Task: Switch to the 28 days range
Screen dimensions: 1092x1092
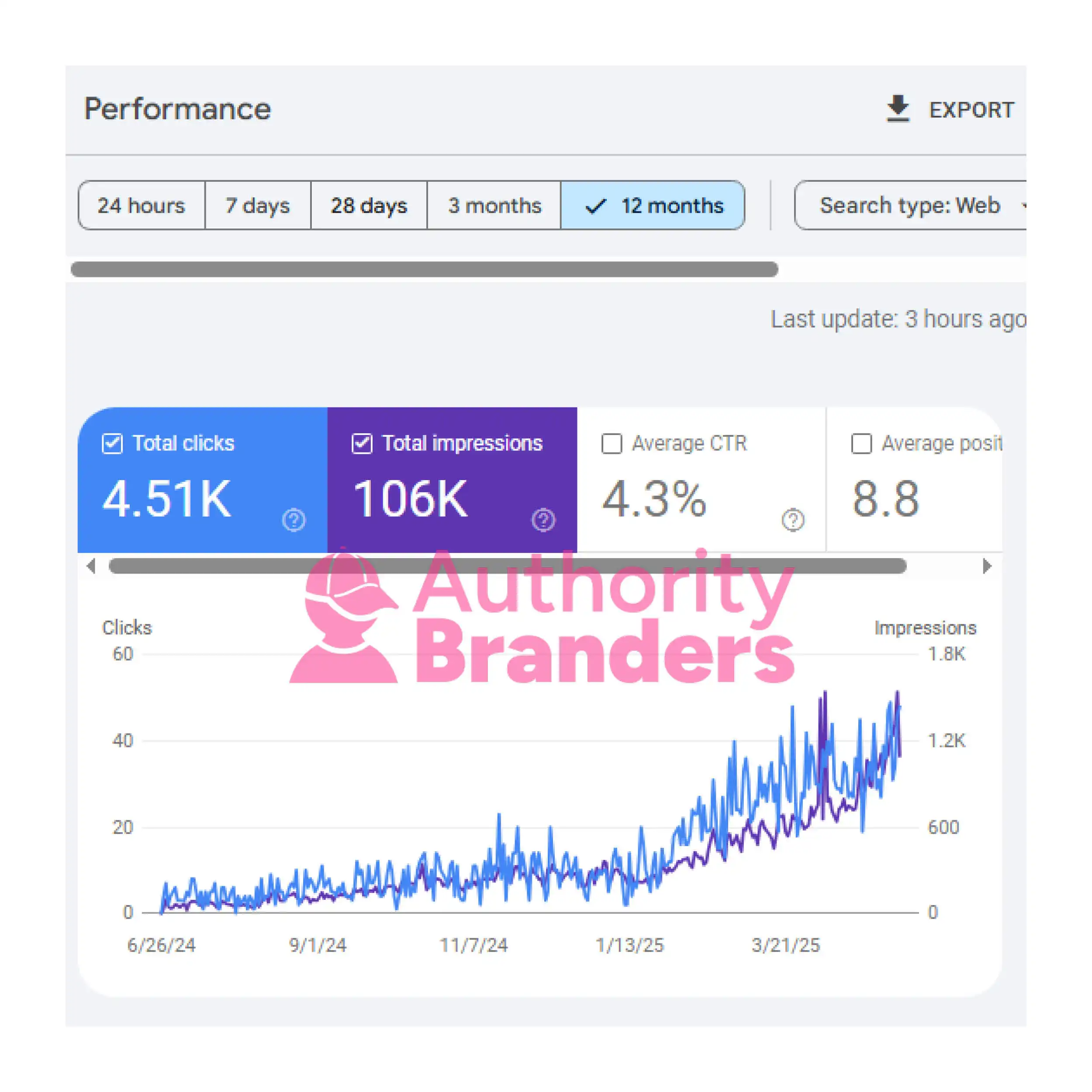Action: [369, 205]
